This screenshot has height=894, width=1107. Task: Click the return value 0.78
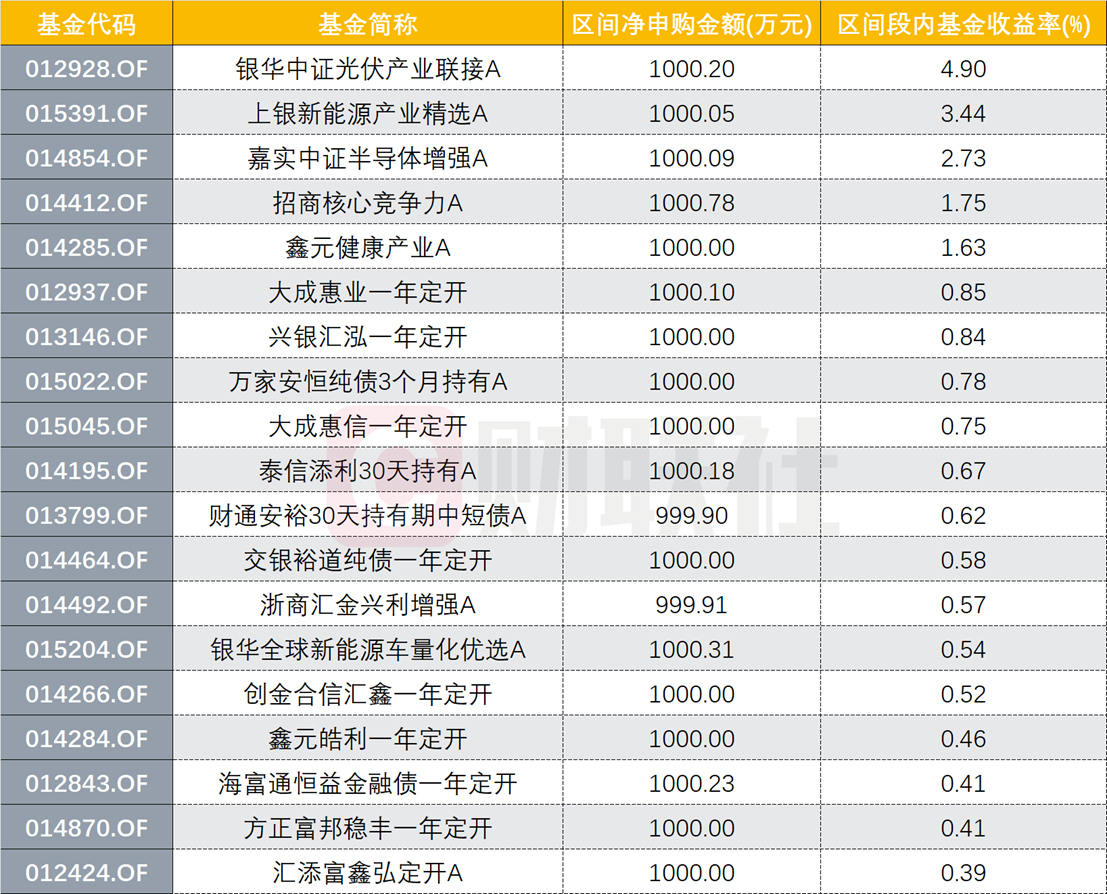(x=964, y=382)
